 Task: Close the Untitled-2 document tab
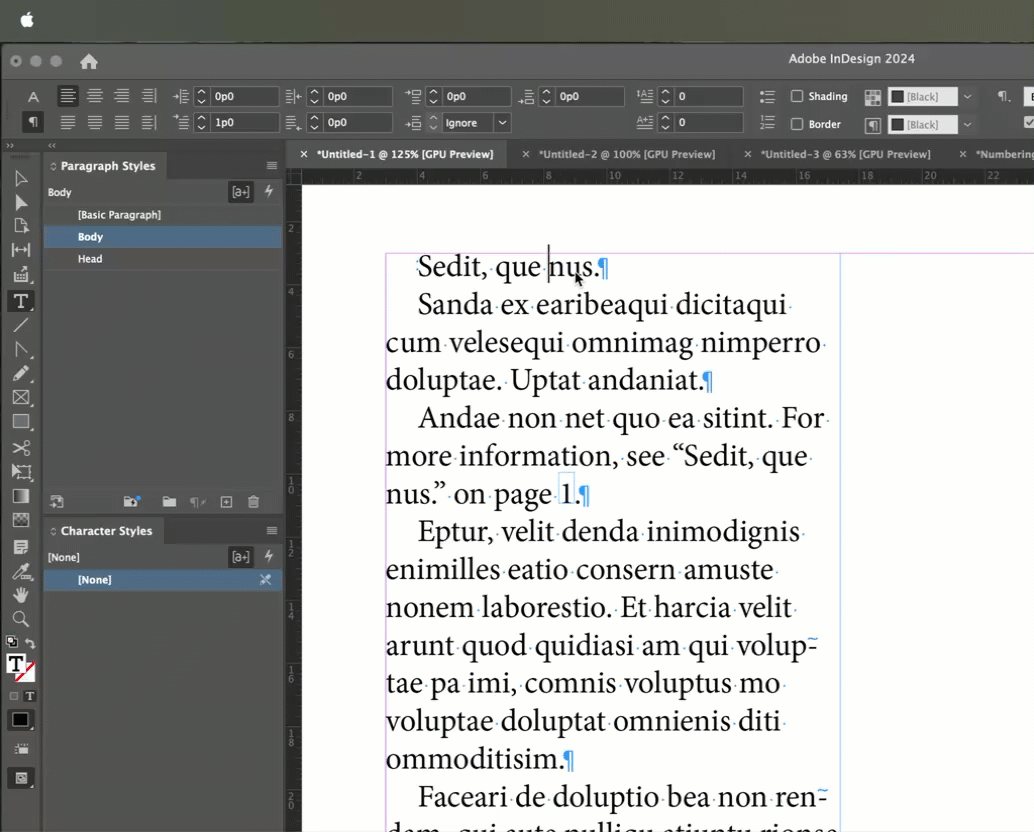[526, 154]
